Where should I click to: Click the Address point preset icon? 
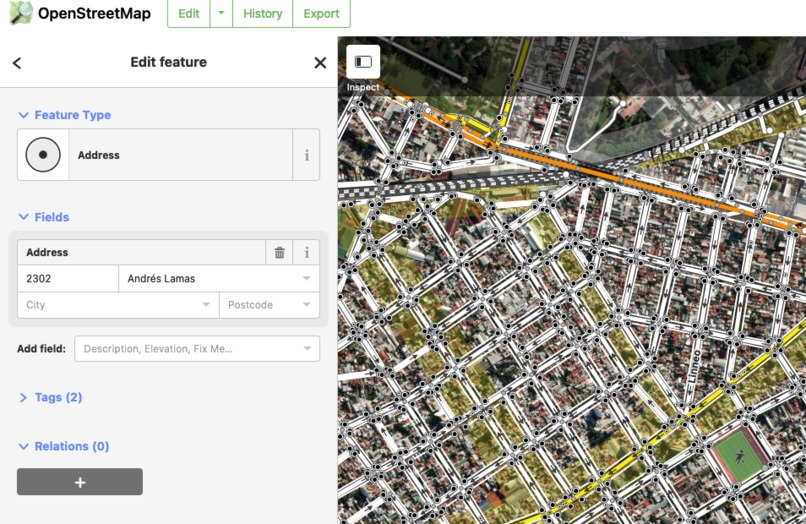pyautogui.click(x=43, y=155)
